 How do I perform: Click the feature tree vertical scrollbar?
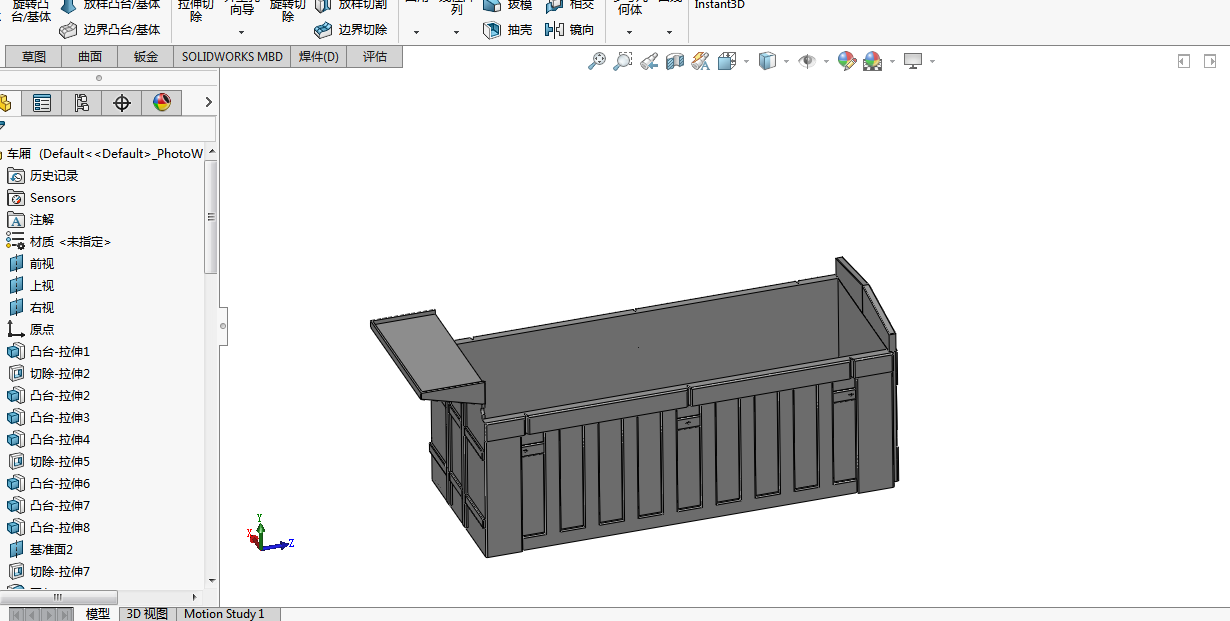[211, 217]
